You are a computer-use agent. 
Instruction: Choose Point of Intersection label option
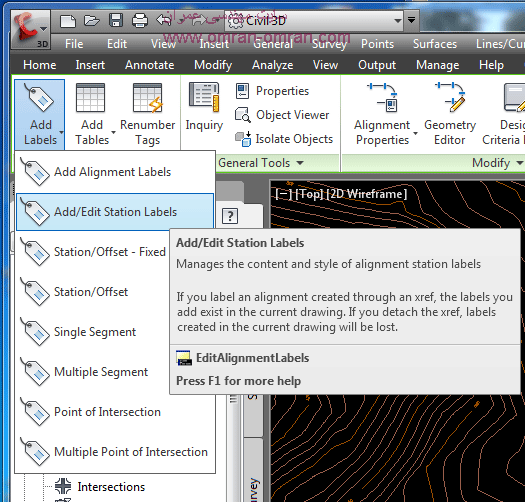[x=107, y=412]
